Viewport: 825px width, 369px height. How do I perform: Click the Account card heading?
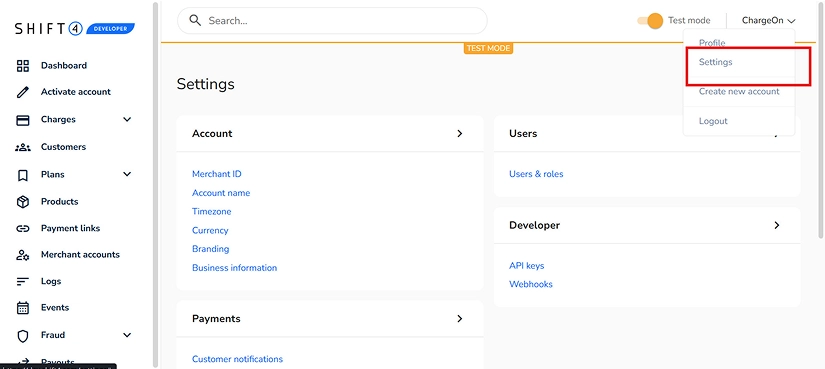[212, 134]
